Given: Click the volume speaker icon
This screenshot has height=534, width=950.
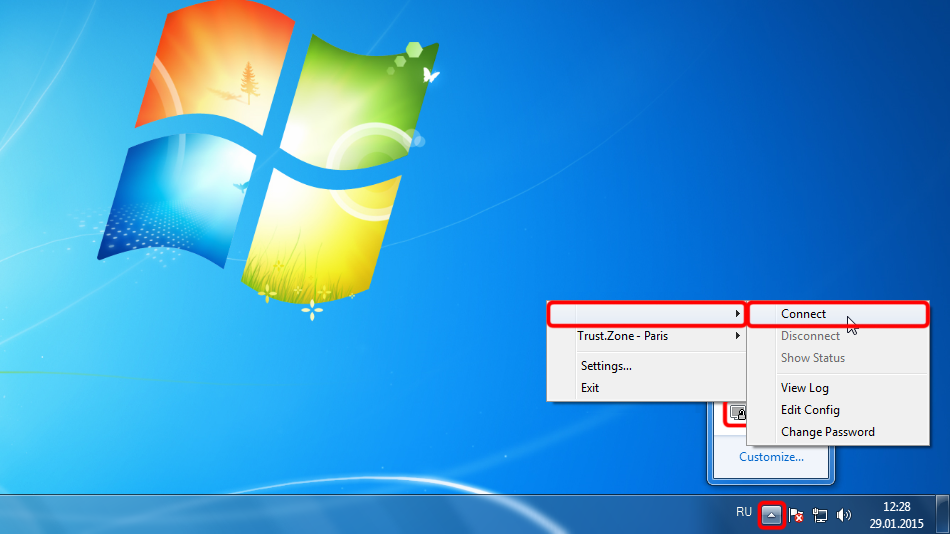Looking at the screenshot, I should pos(843,515).
